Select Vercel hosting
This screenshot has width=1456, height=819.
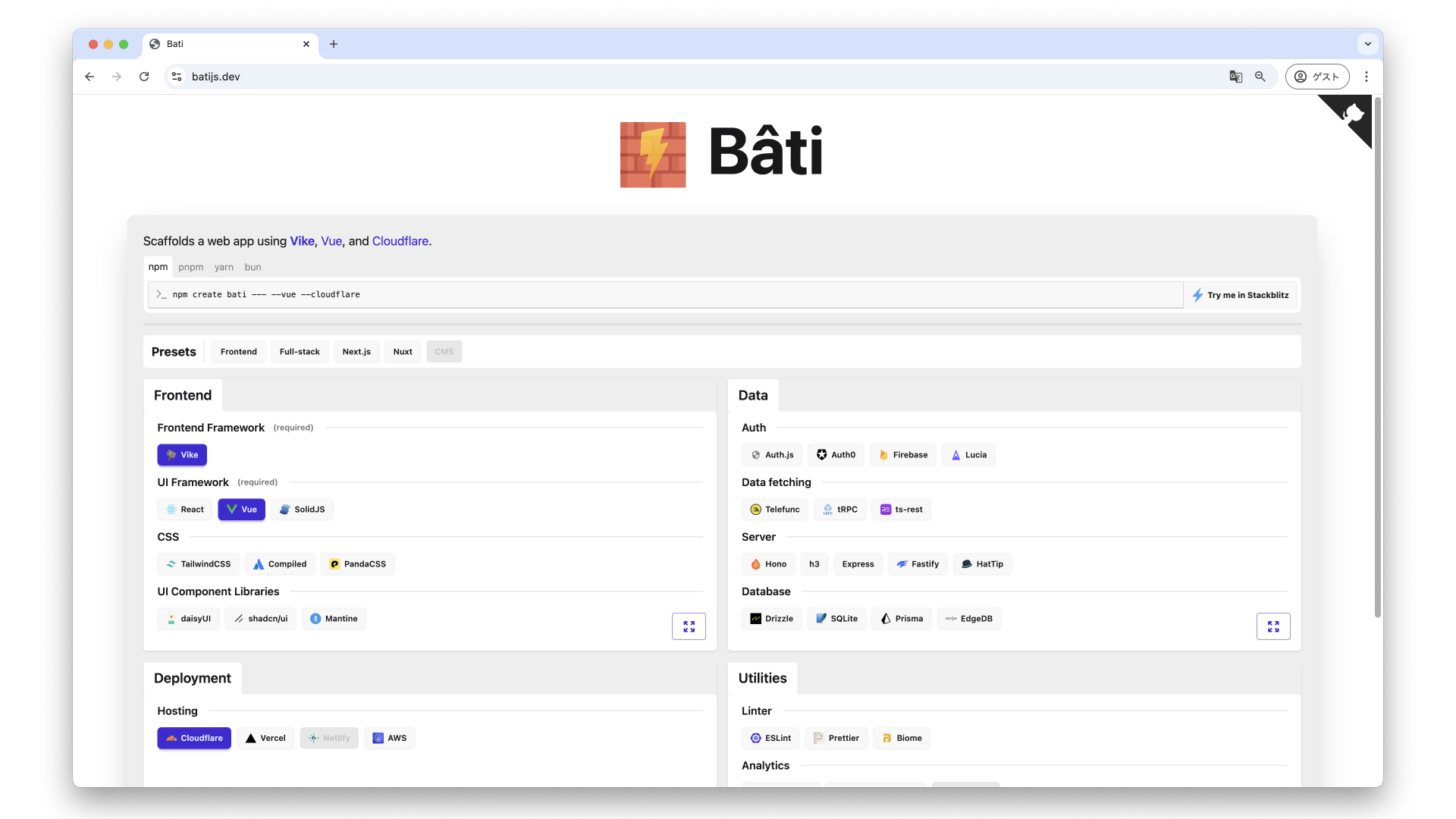(x=265, y=739)
